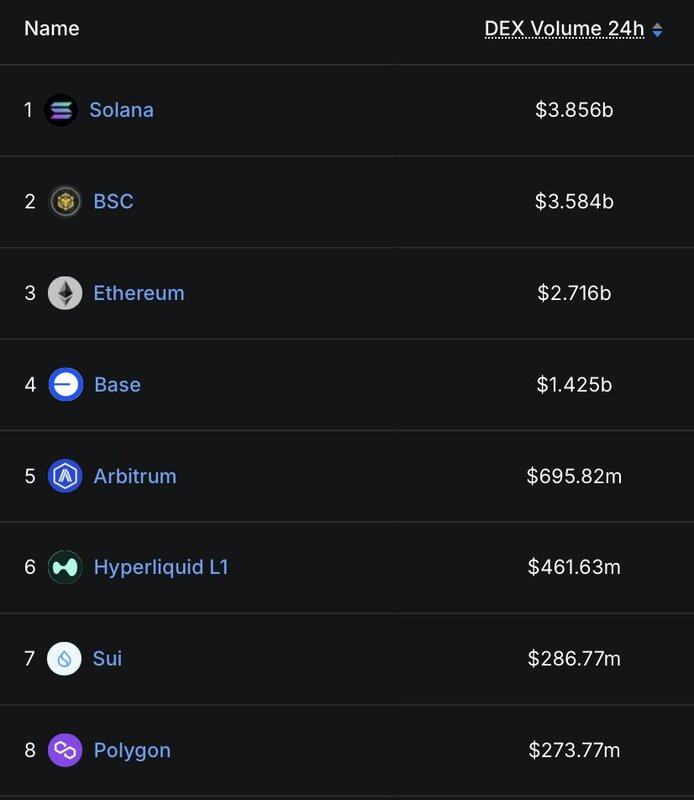
Task: Select Solana's $3.856b volume value
Action: [x=574, y=110]
